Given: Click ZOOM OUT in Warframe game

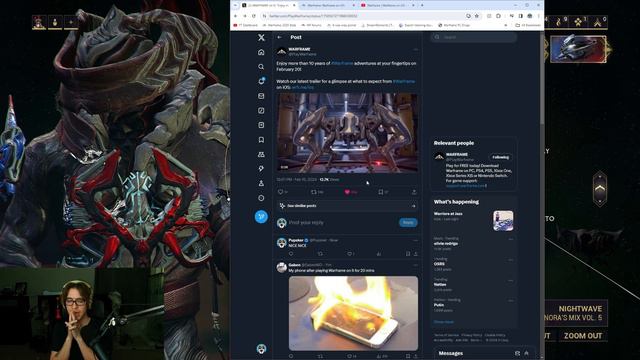Looking at the screenshot, I should pyautogui.click(x=582, y=336).
